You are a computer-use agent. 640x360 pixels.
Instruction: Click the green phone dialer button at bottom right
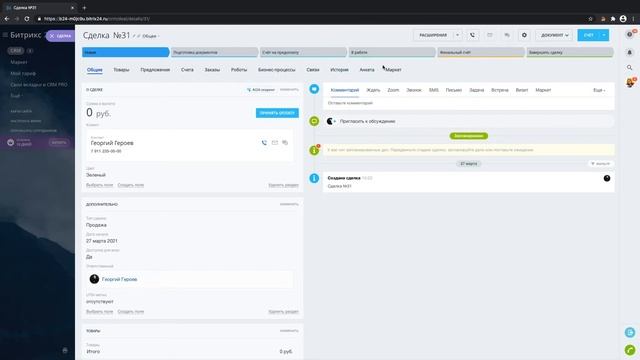[x=630, y=350]
